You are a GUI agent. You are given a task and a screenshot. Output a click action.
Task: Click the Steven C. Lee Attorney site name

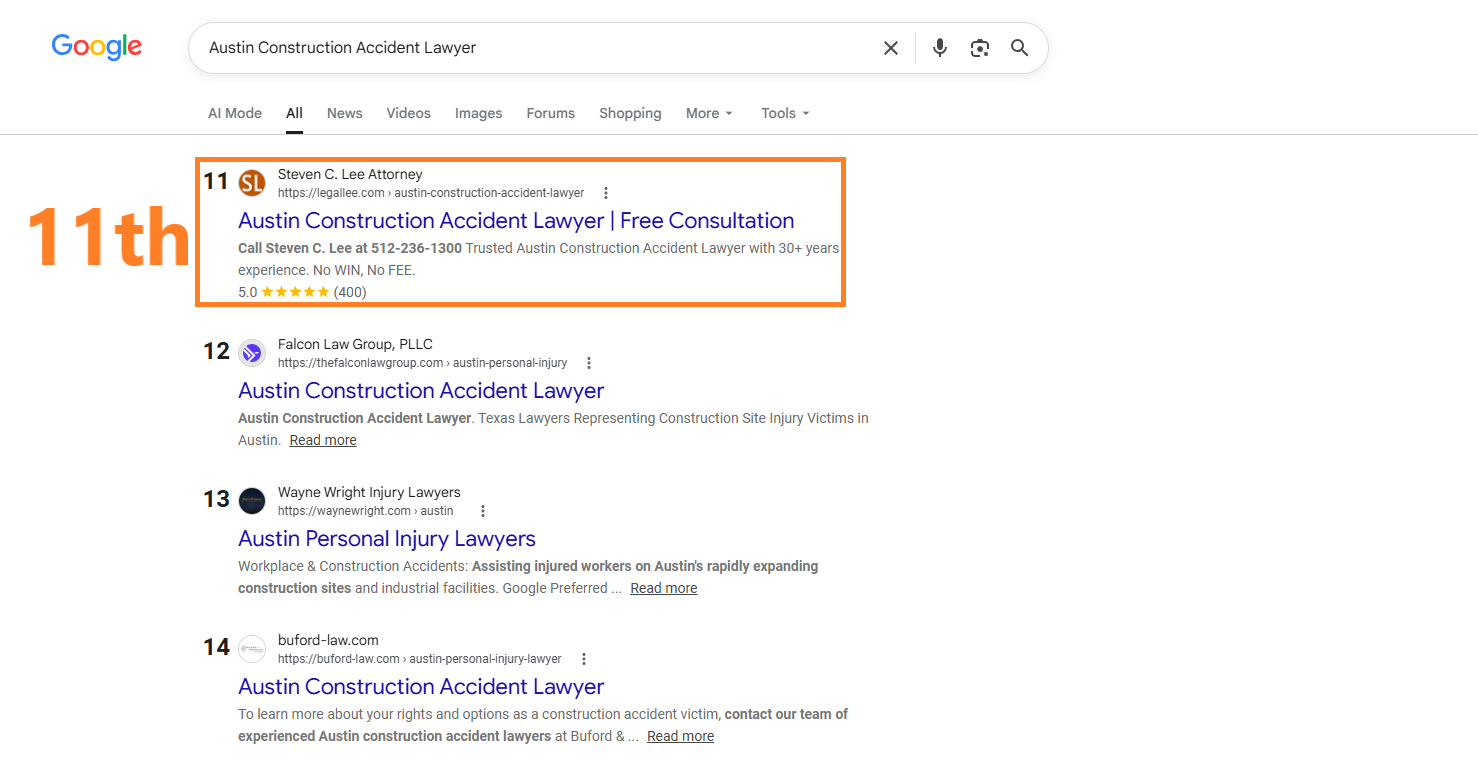350,174
